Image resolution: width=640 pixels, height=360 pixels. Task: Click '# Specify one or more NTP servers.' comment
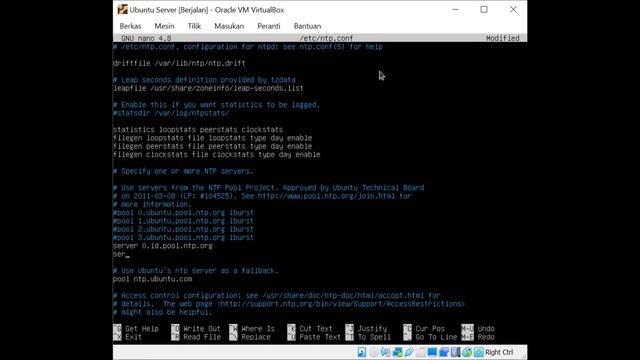(183, 171)
